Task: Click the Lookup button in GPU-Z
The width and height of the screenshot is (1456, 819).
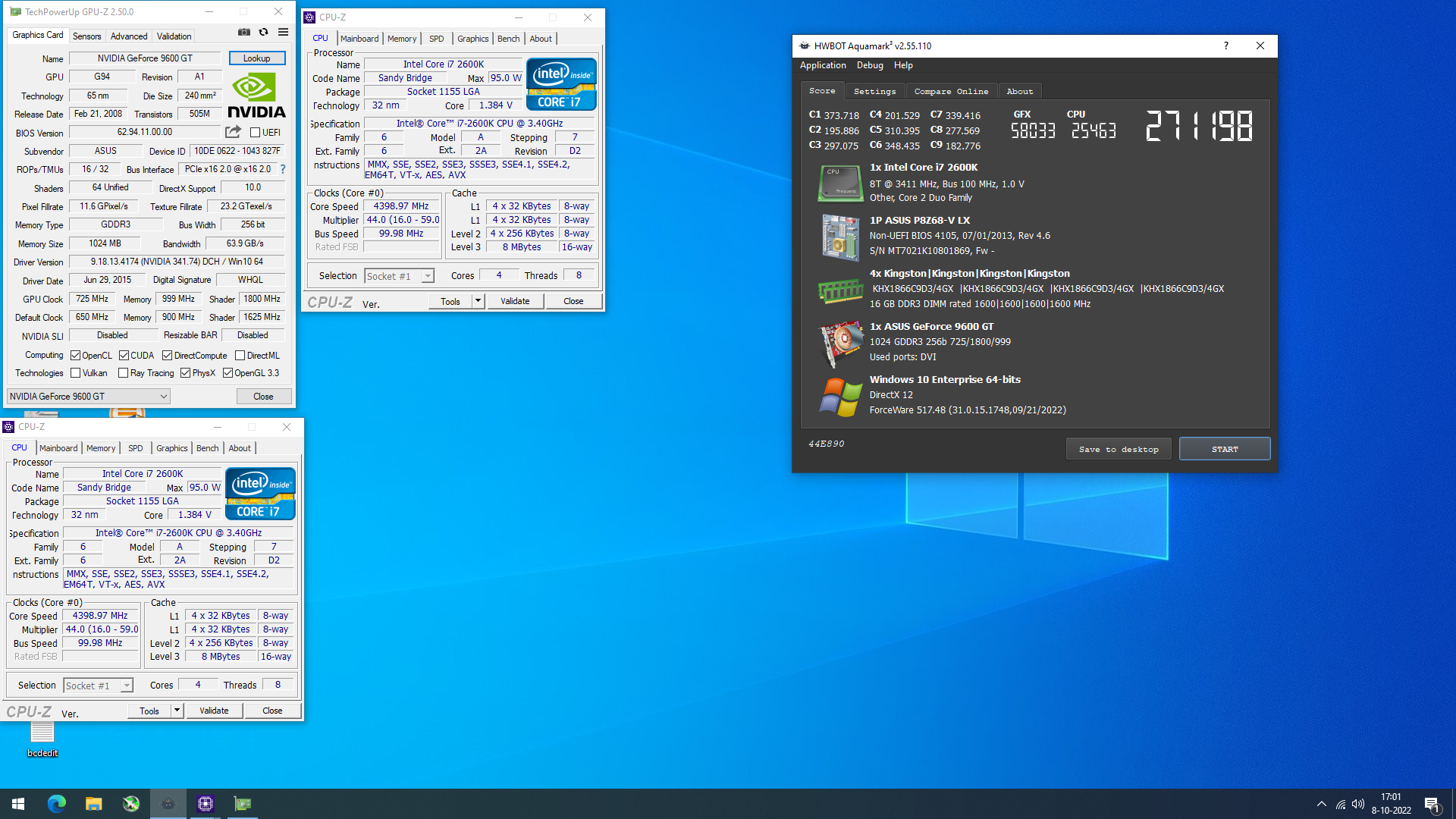Action: 256,58
